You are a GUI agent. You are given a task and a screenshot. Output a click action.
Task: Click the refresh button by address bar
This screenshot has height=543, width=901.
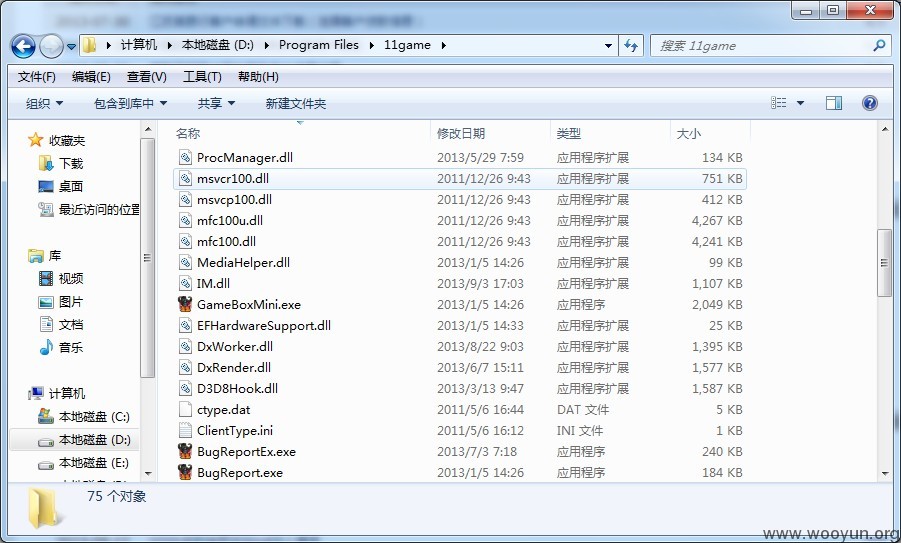(631, 46)
